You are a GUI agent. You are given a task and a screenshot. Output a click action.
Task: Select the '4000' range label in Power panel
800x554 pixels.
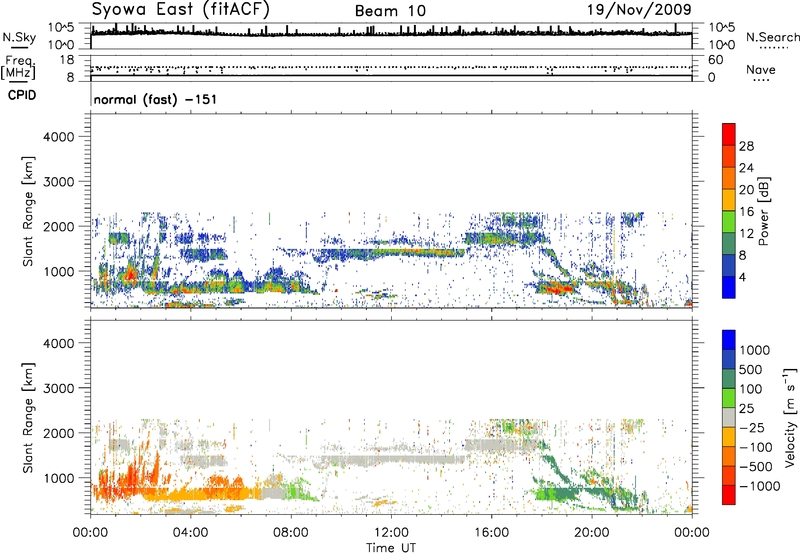pos(58,137)
